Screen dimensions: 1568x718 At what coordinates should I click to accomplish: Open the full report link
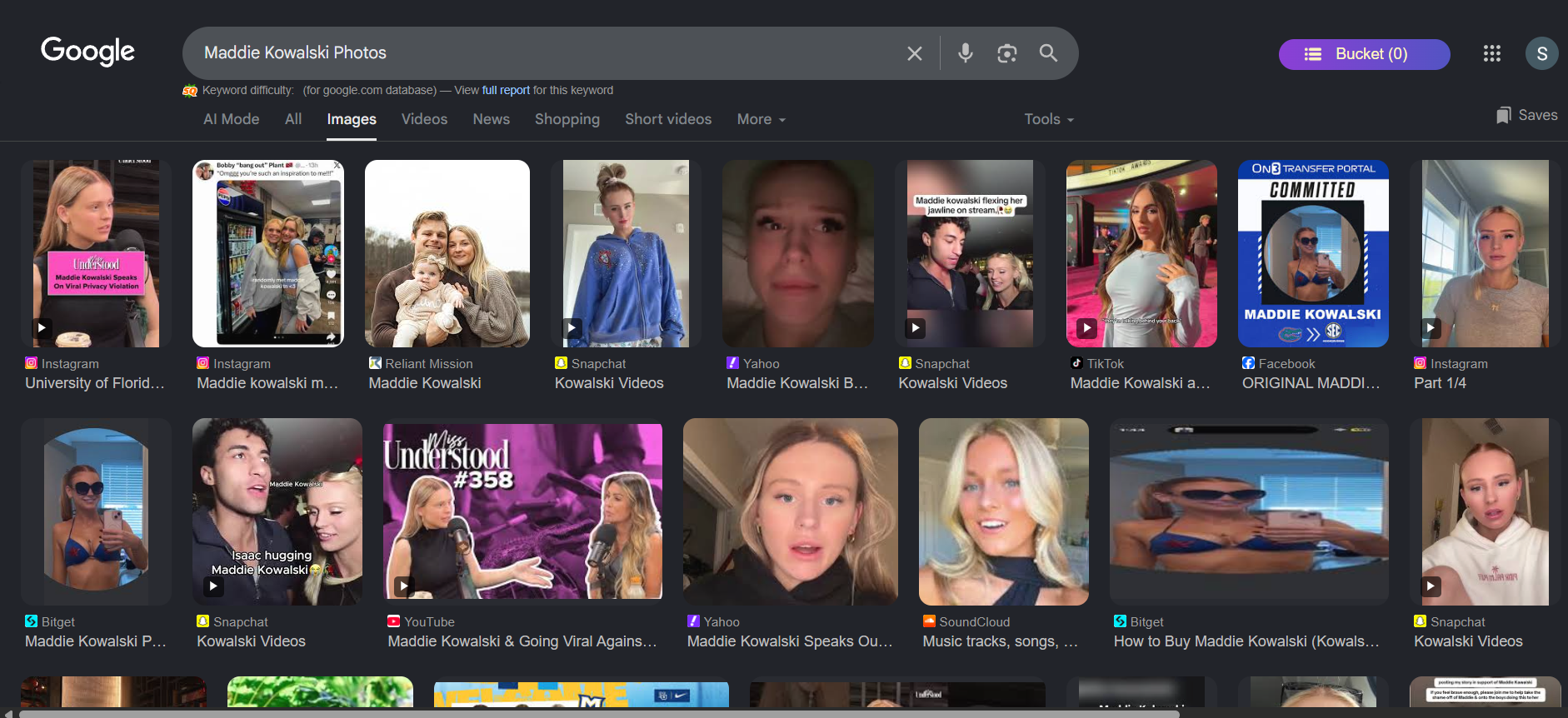[x=506, y=90]
